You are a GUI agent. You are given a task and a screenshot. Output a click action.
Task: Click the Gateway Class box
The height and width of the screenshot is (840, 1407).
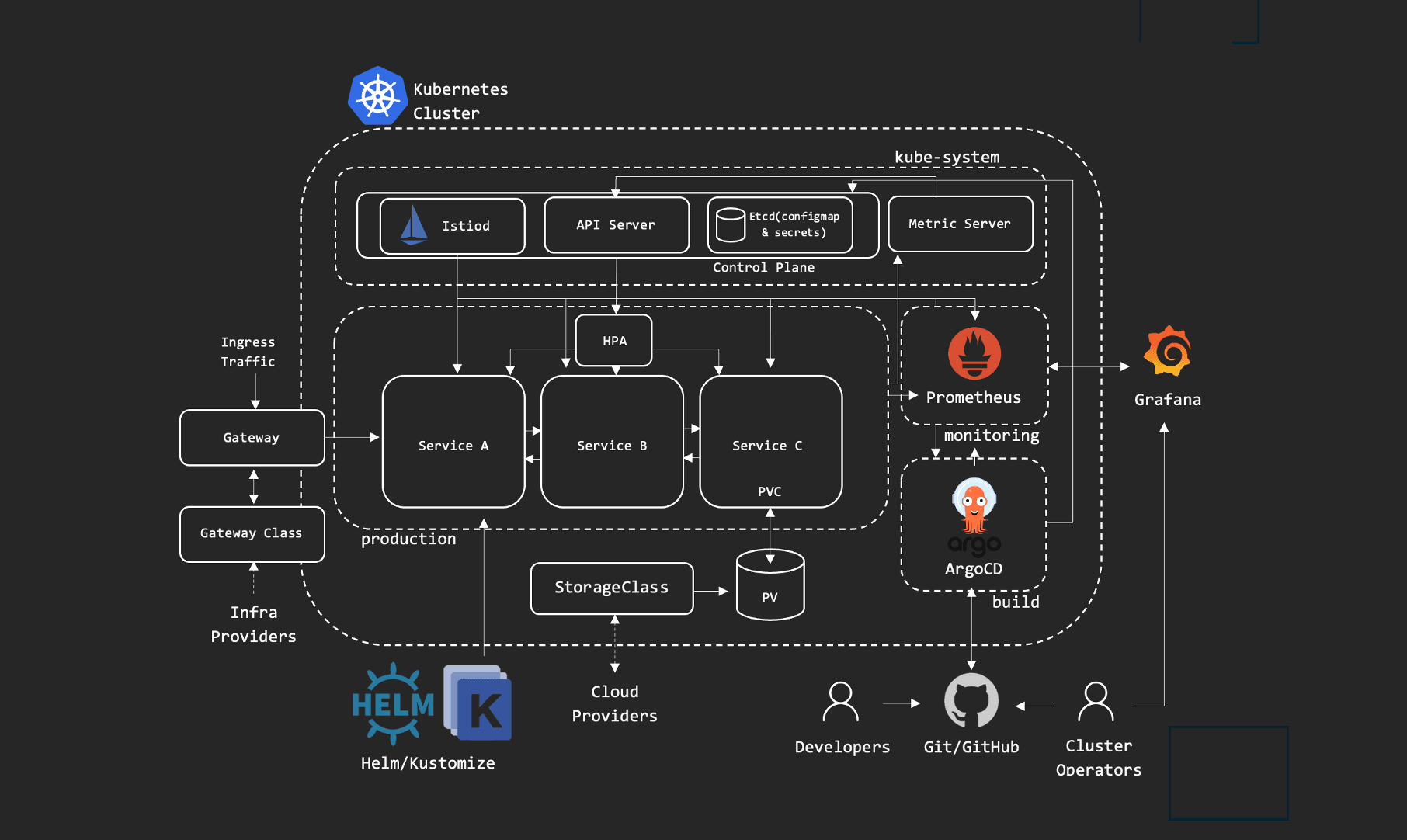[x=252, y=533]
